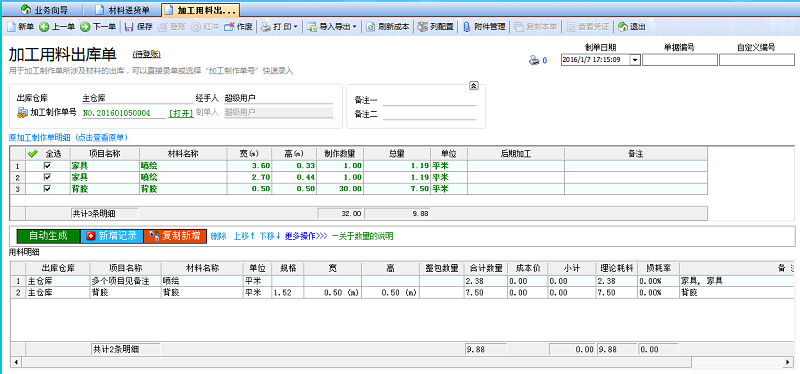Move row up with 上移
800x374 pixels.
(x=244, y=236)
